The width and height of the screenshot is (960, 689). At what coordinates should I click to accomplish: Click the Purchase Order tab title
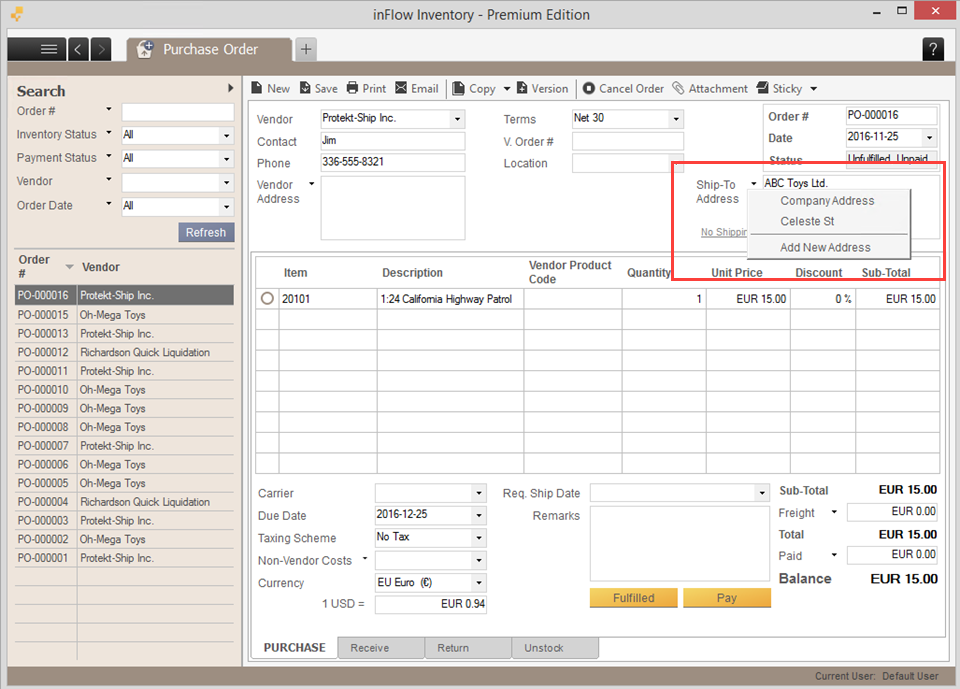[210, 50]
